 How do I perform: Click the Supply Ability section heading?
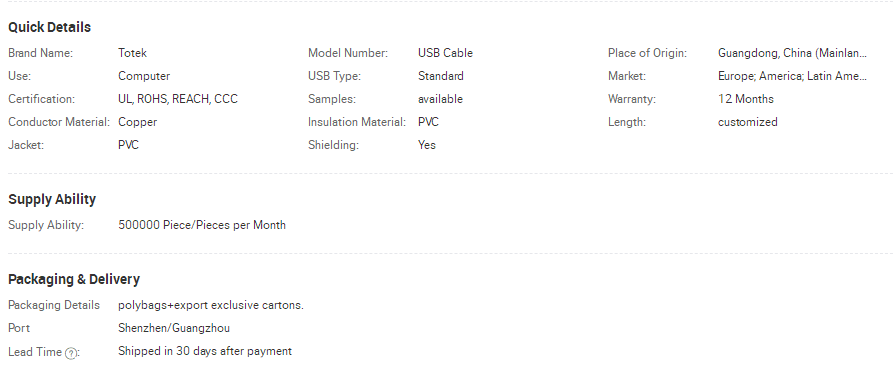tap(52, 199)
